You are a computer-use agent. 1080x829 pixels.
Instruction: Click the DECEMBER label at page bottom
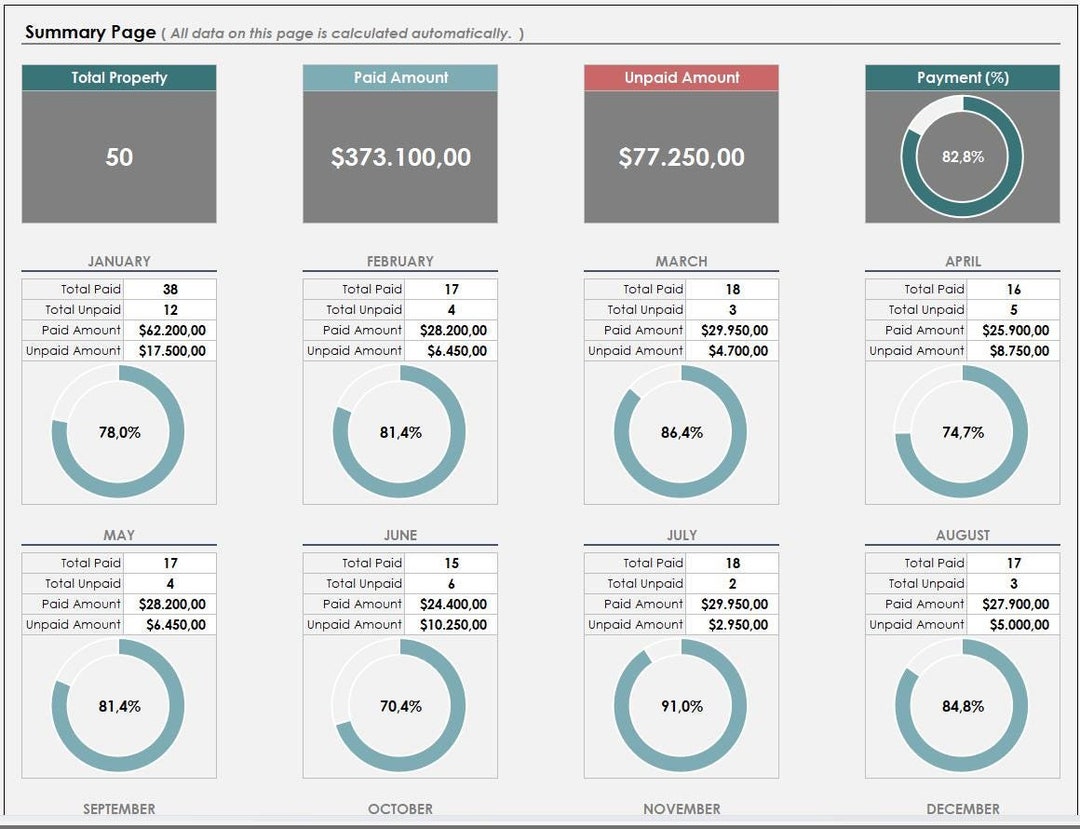[x=961, y=808]
